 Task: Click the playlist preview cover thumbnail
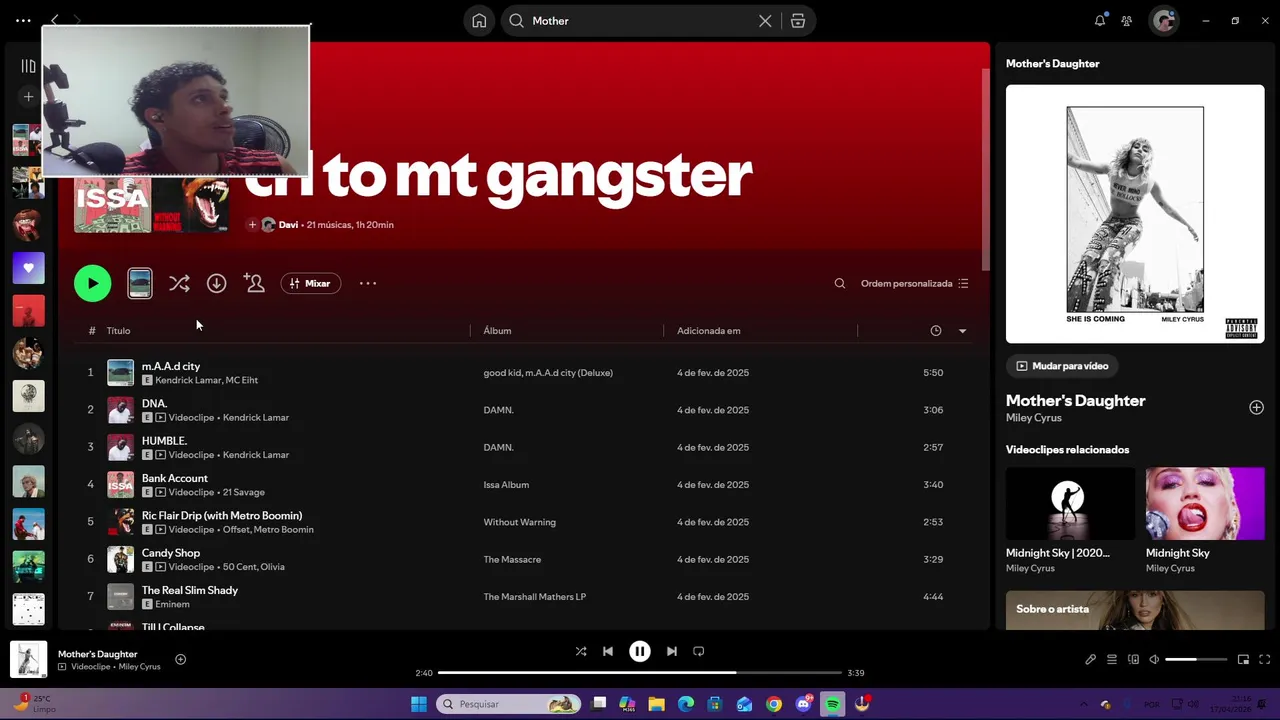click(140, 283)
